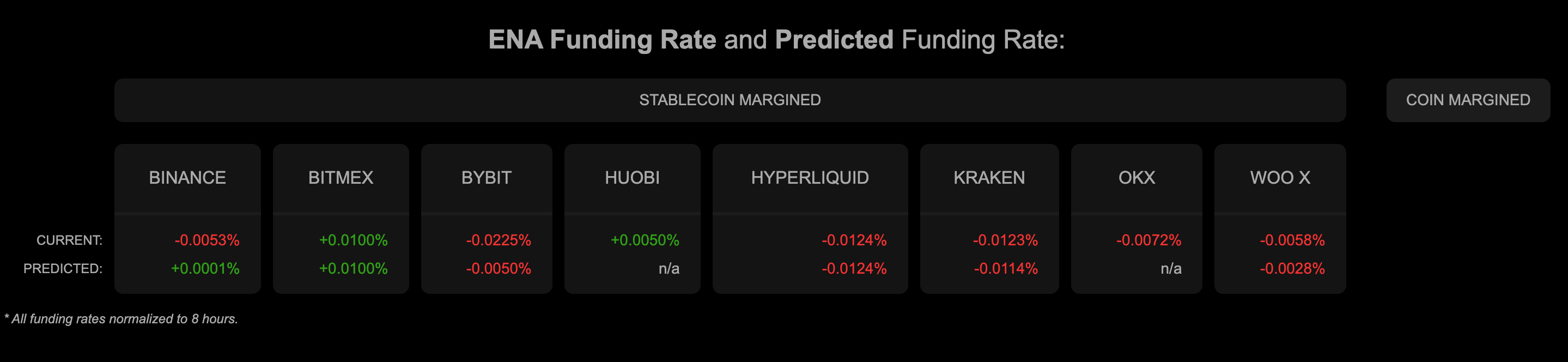Select Bybit predicted rate -0.0050%

point(499,269)
